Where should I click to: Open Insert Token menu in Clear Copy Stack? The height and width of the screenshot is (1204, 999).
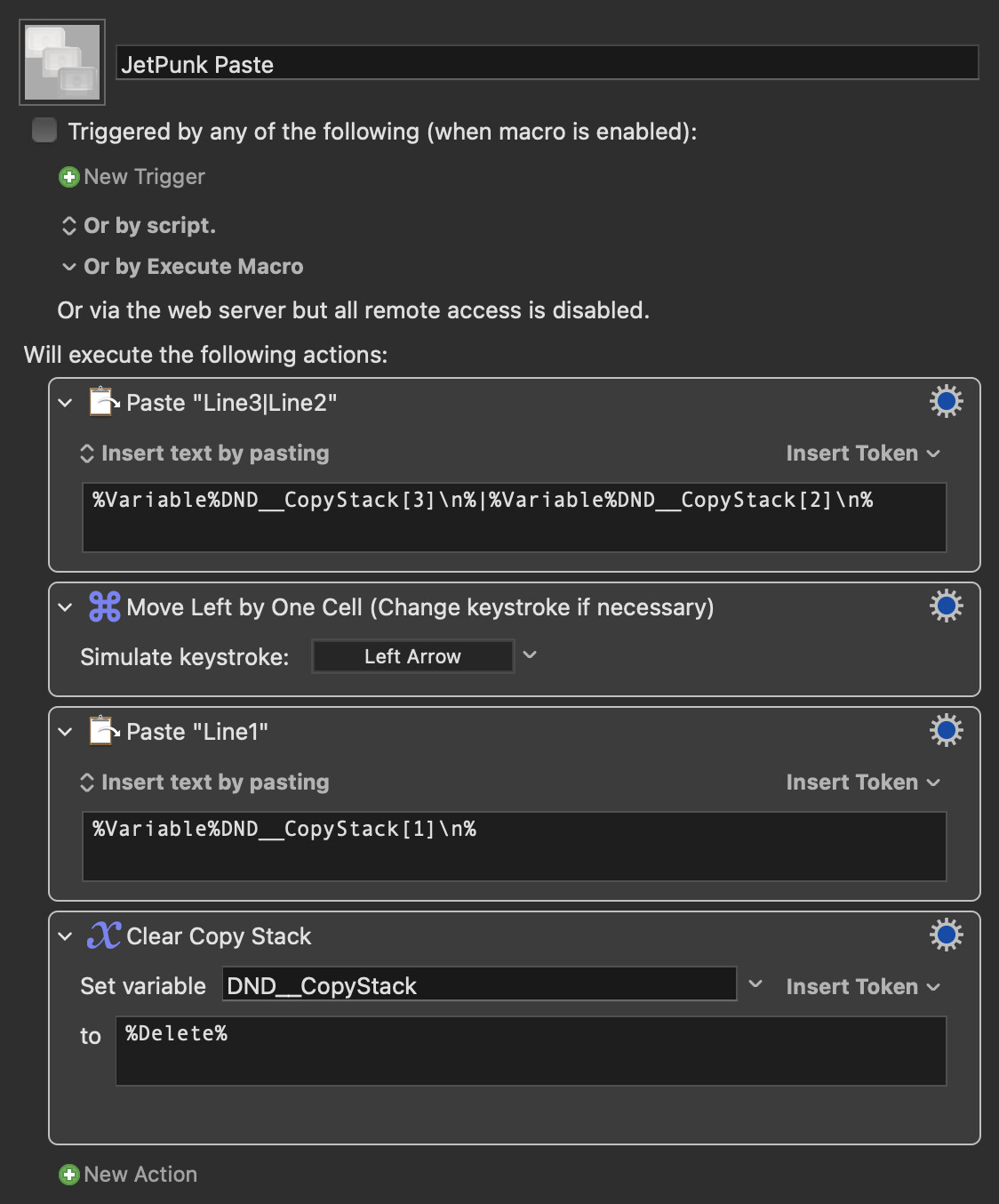863,987
